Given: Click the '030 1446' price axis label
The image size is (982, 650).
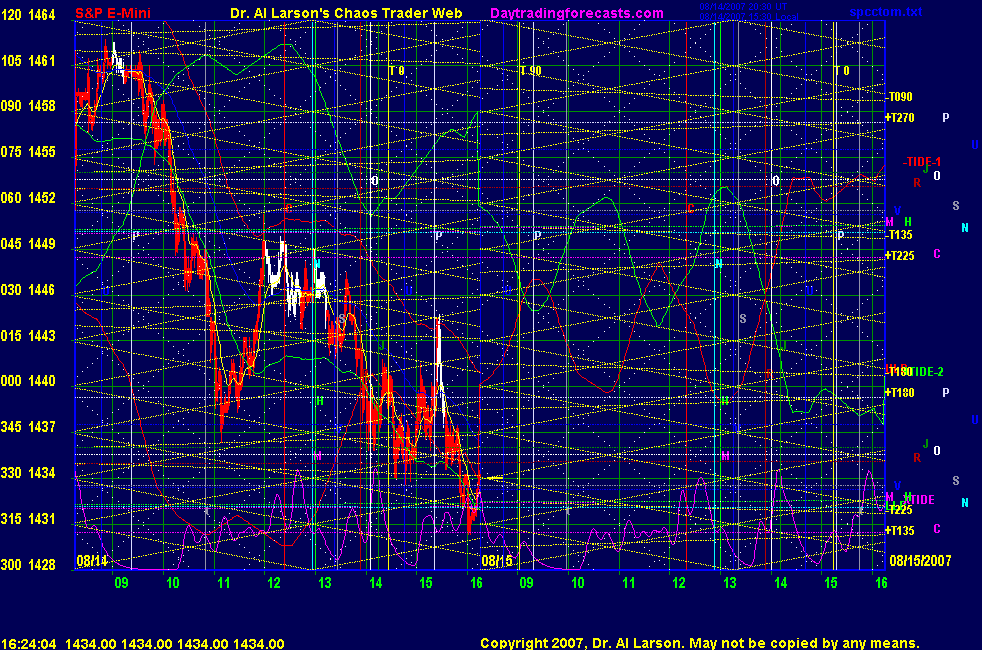Looking at the screenshot, I should click(x=28, y=290).
